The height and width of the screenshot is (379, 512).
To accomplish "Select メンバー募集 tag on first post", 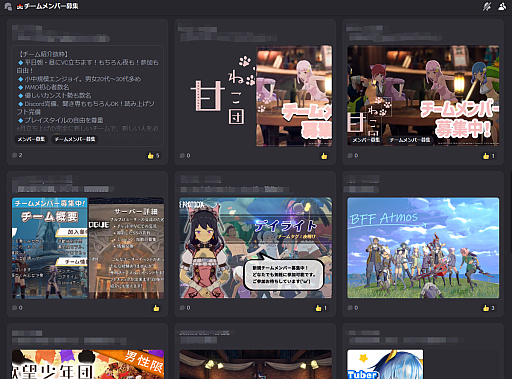I will pos(31,139).
